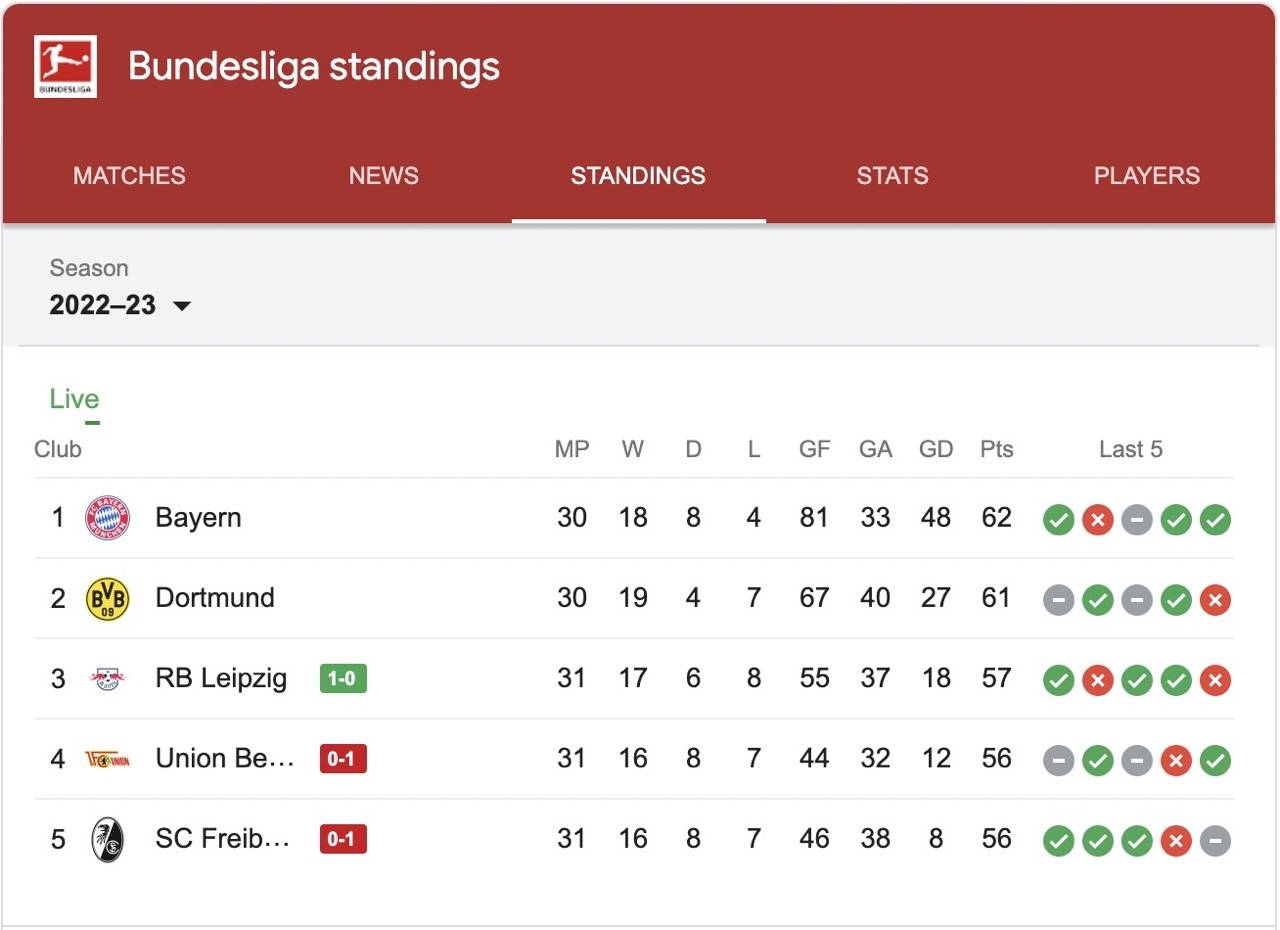Image resolution: width=1280 pixels, height=930 pixels.
Task: Expand SC Freiburg's shortened name
Action: pyautogui.click(x=222, y=839)
